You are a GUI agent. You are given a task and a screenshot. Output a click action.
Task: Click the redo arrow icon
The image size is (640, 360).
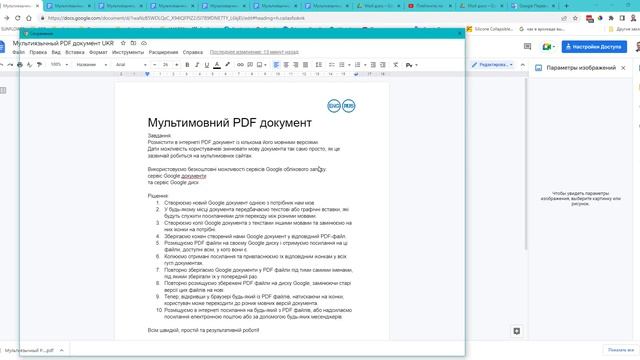coord(10,64)
